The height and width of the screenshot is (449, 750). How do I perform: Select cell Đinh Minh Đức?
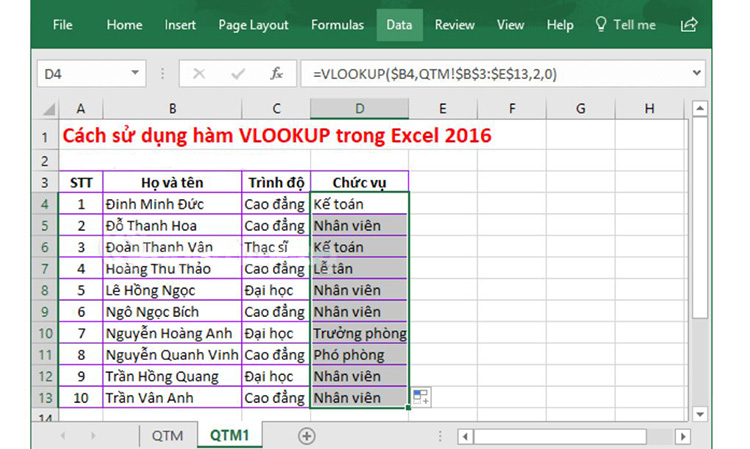[x=172, y=204]
